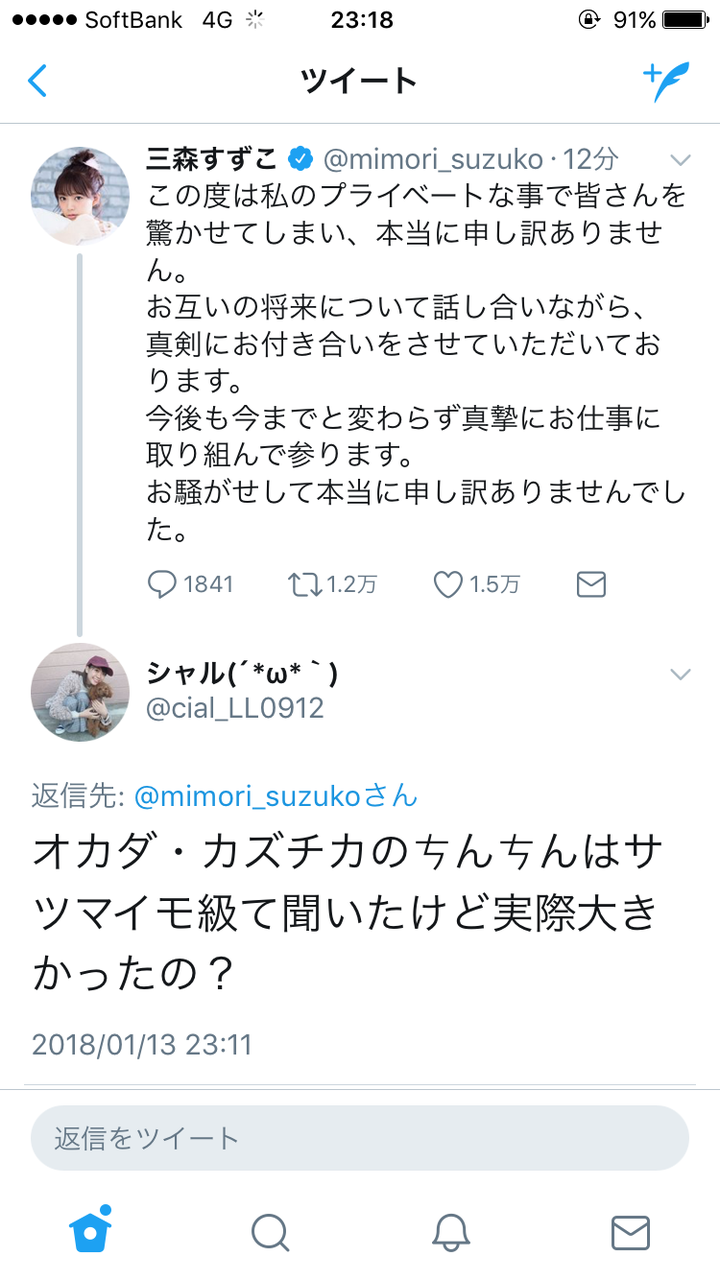Open the @cial_LL0912 handle
Viewport: 720px width, 1280px height.
236,709
